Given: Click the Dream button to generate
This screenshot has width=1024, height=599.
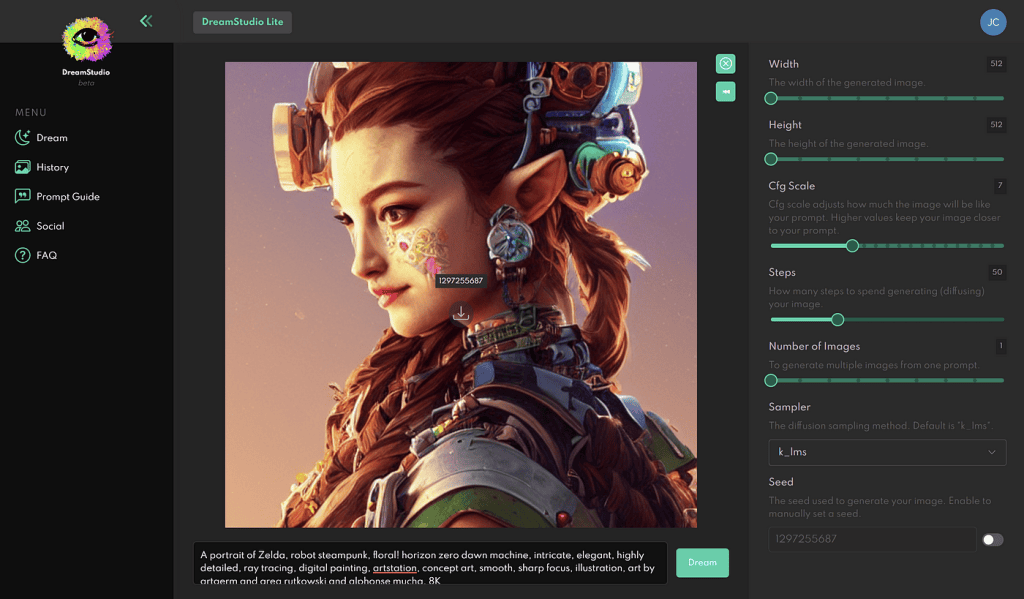Looking at the screenshot, I should (702, 563).
